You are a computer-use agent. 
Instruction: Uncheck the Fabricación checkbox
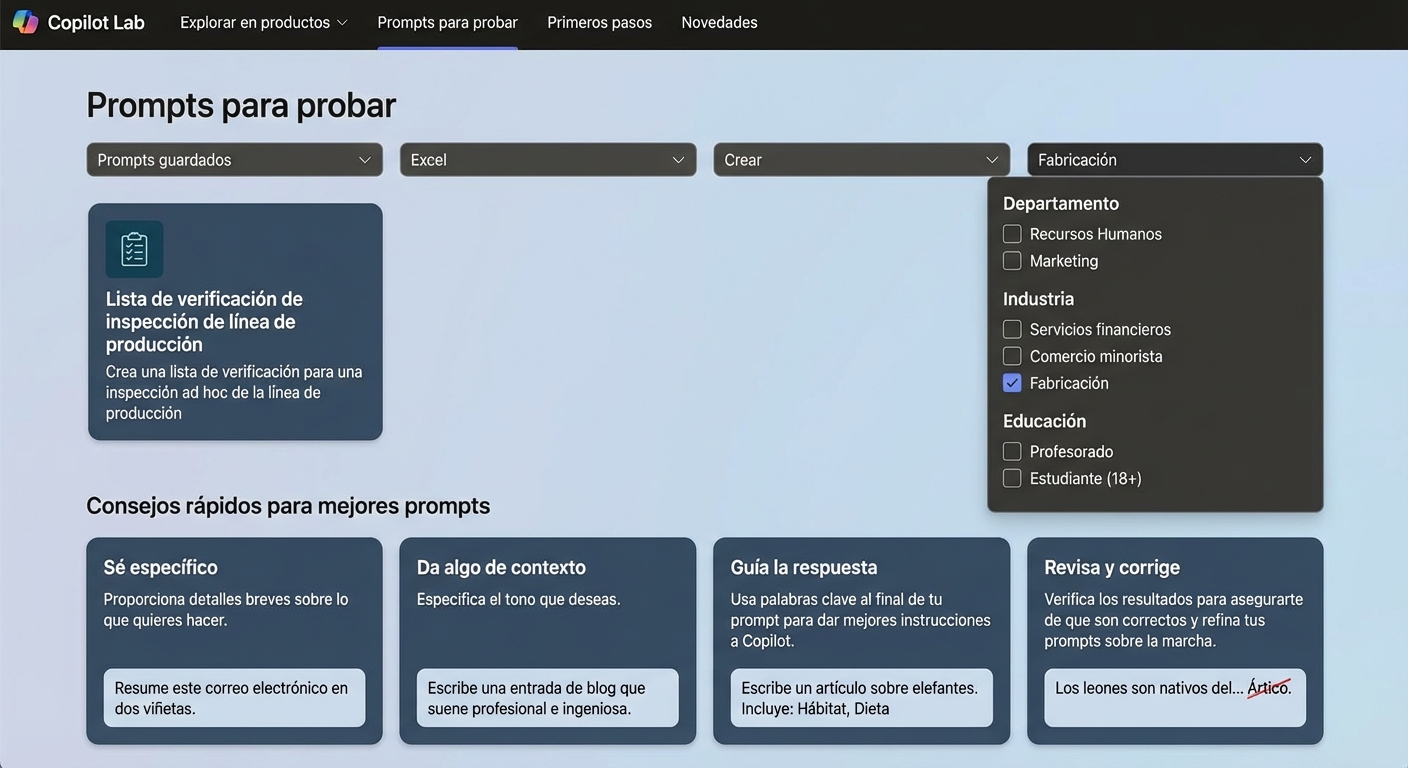point(1011,382)
